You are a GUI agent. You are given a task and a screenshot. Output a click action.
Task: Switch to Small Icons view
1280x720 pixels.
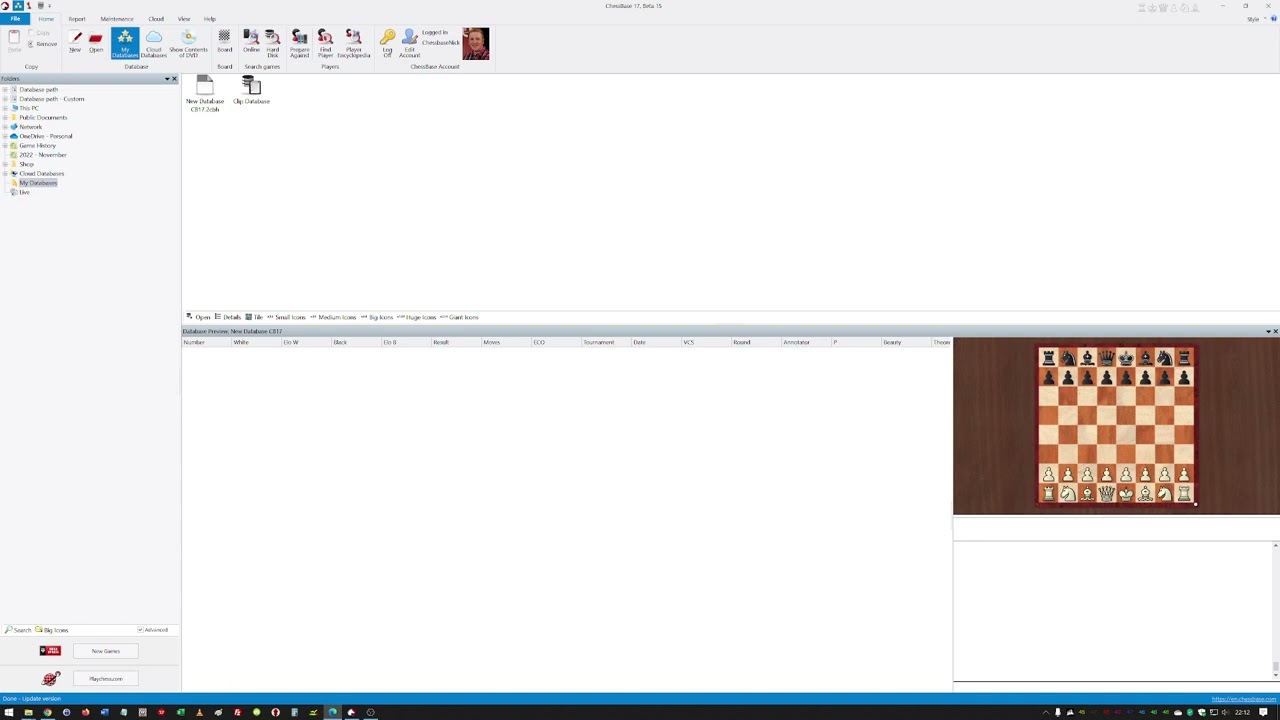[286, 317]
